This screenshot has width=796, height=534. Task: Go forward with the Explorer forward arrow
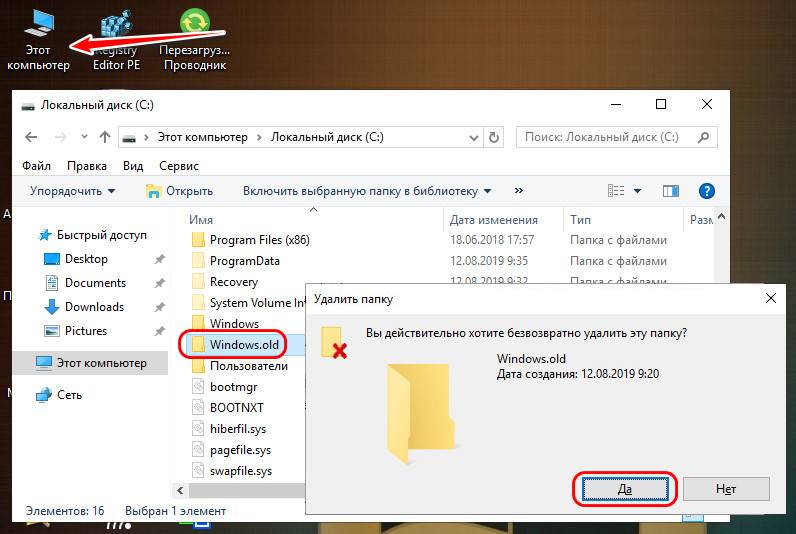pos(60,137)
